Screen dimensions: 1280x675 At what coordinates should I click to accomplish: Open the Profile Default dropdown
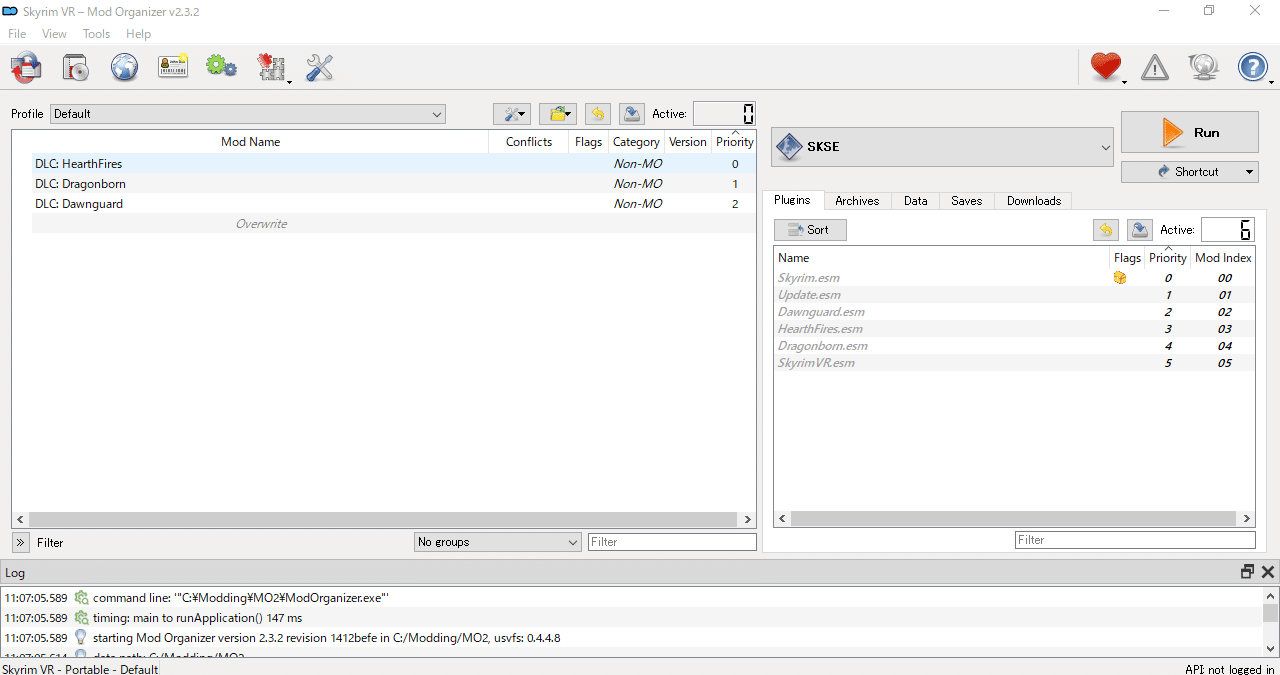tap(248, 114)
